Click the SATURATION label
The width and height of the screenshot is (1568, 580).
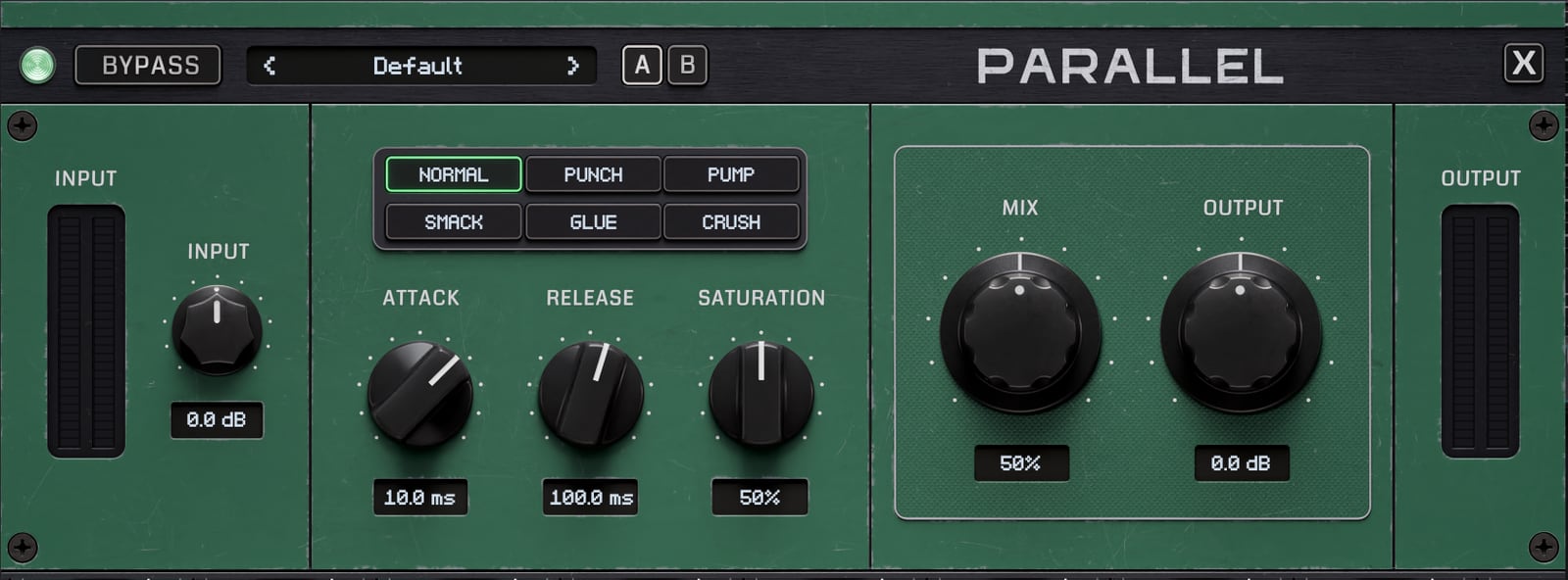(x=761, y=298)
